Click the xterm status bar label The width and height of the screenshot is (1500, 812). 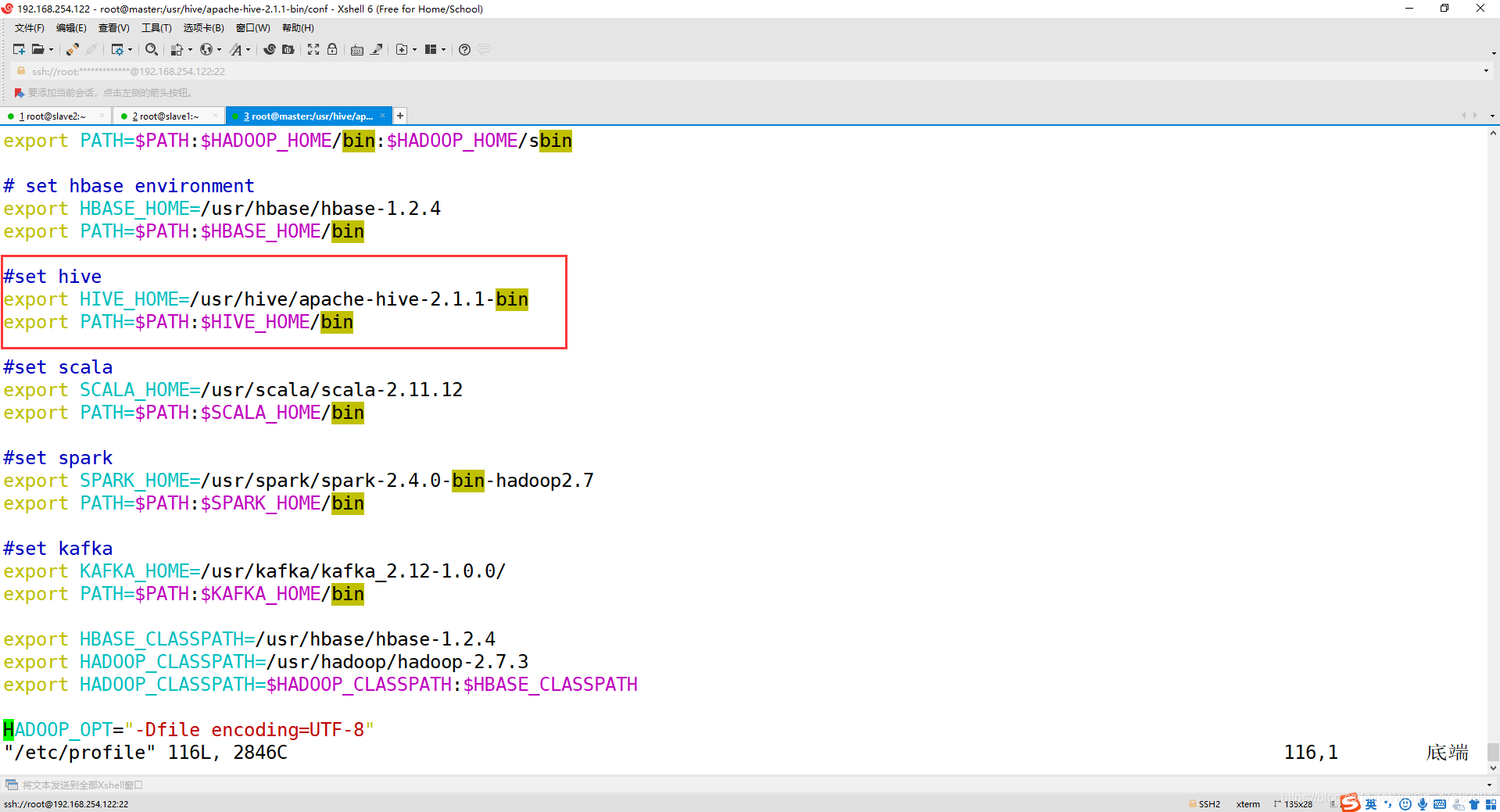point(1248,803)
